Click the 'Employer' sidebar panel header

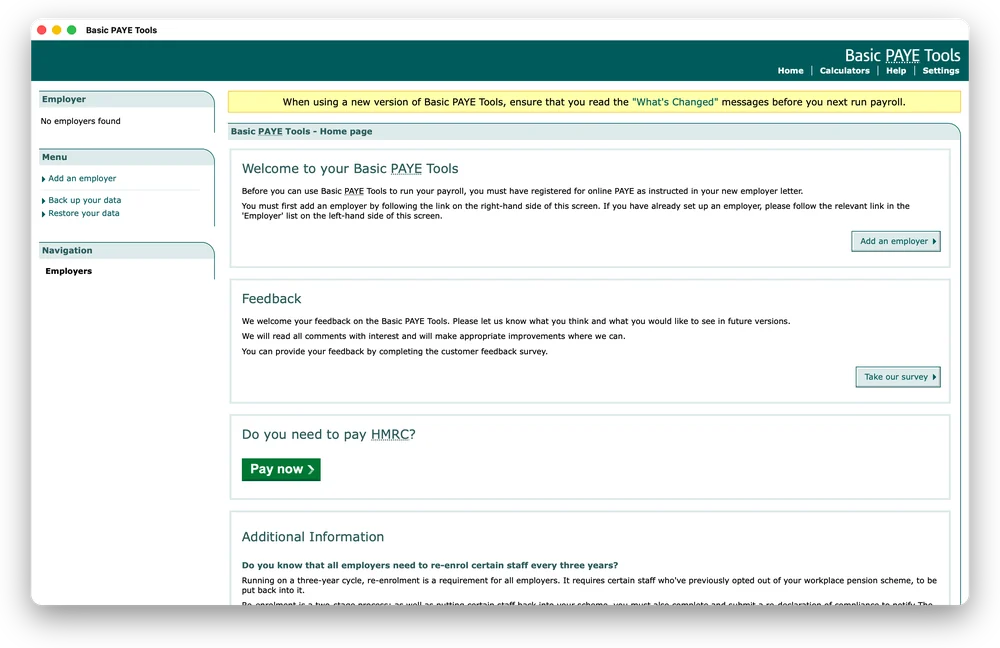click(x=126, y=99)
